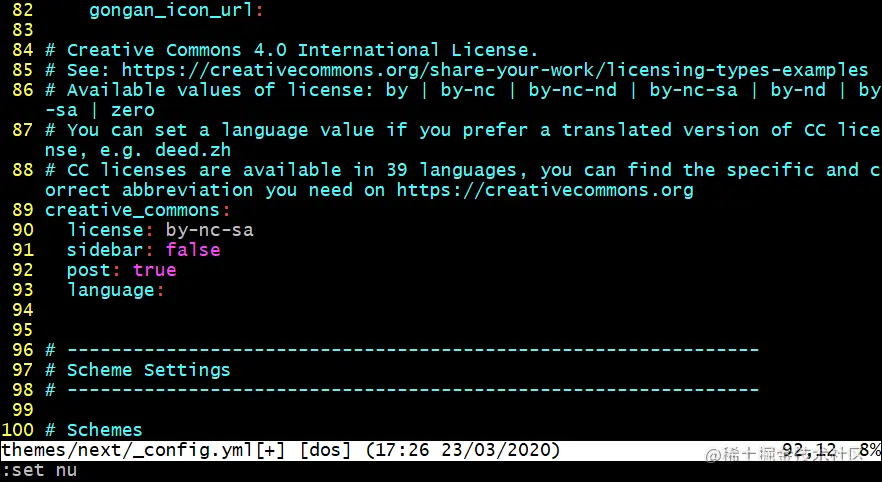Click line number 90 in the gutter
The width and height of the screenshot is (882, 482).
[22, 230]
